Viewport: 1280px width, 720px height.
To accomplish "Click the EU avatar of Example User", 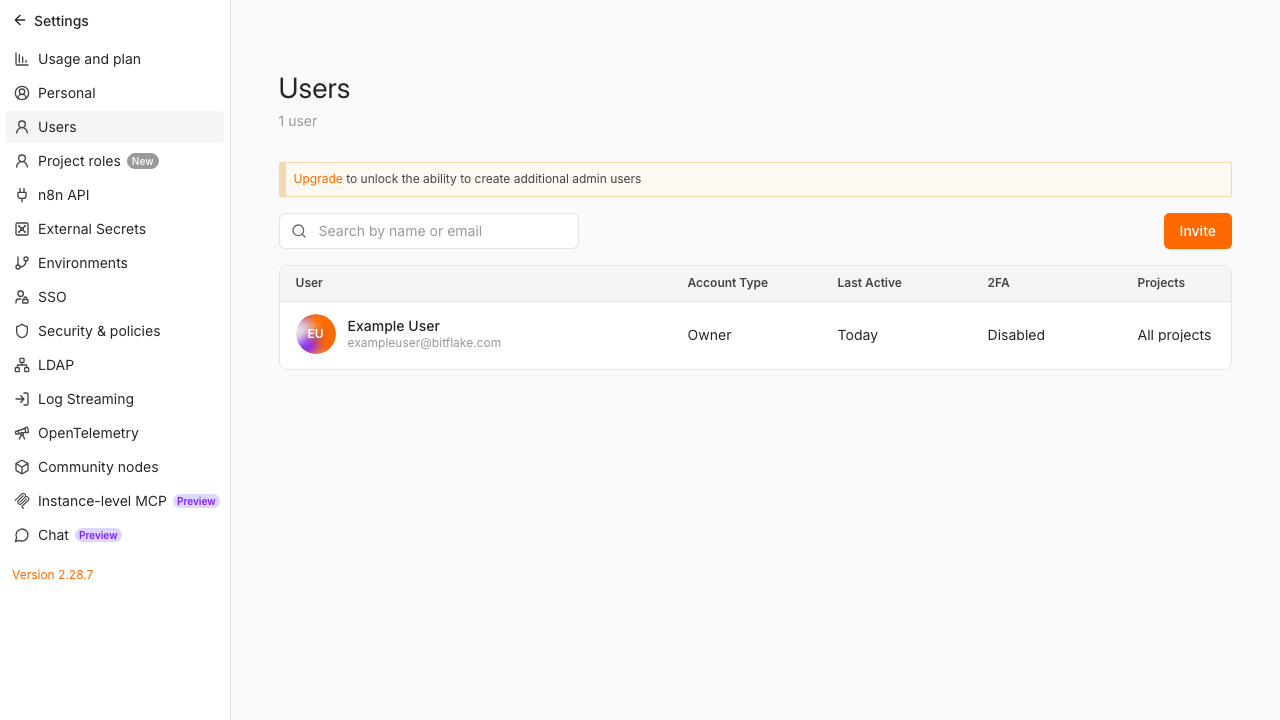I will [x=316, y=334].
